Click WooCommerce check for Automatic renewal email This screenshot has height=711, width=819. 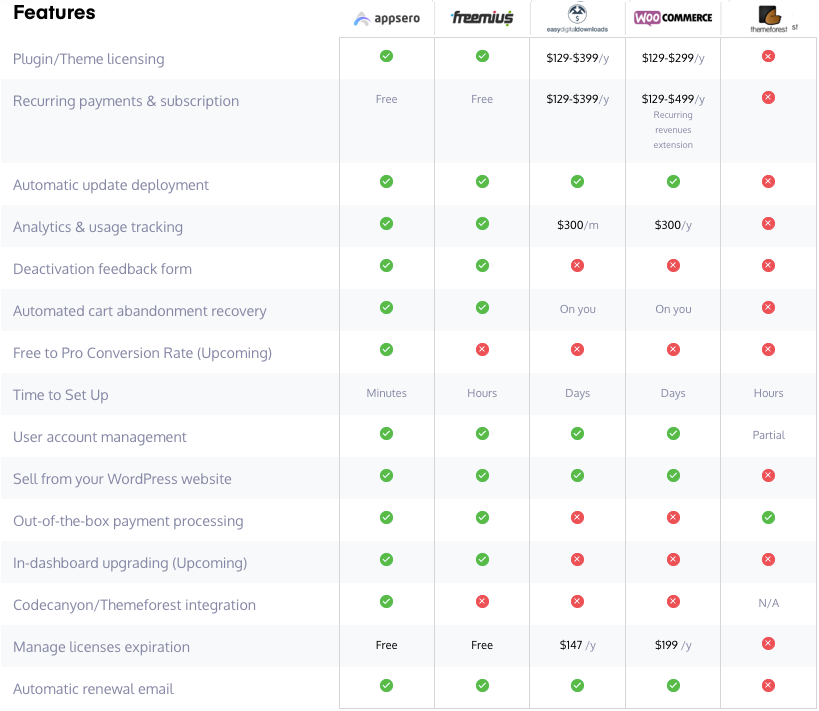673,685
